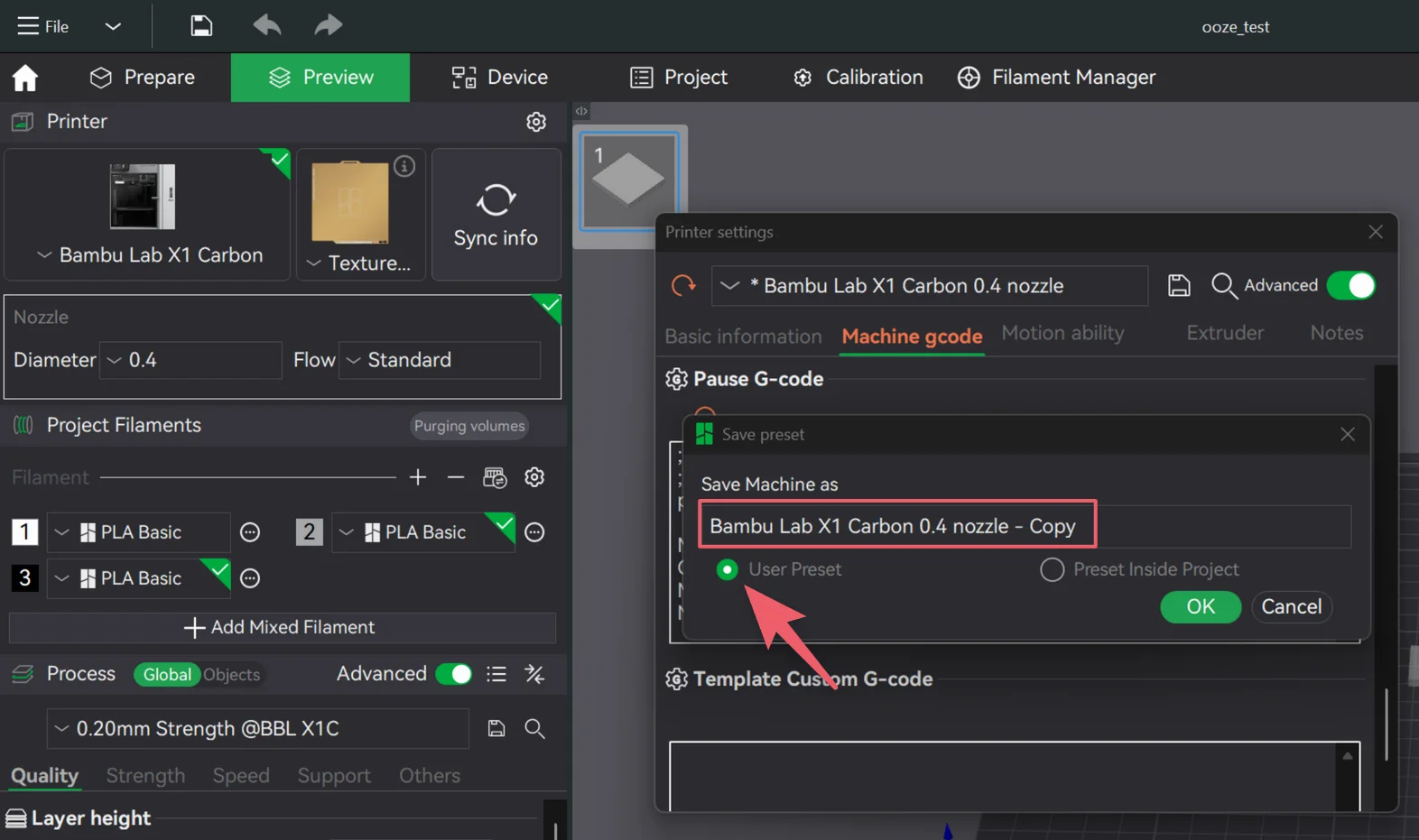
Task: Open the Textured plate type dropdown
Action: point(359,263)
